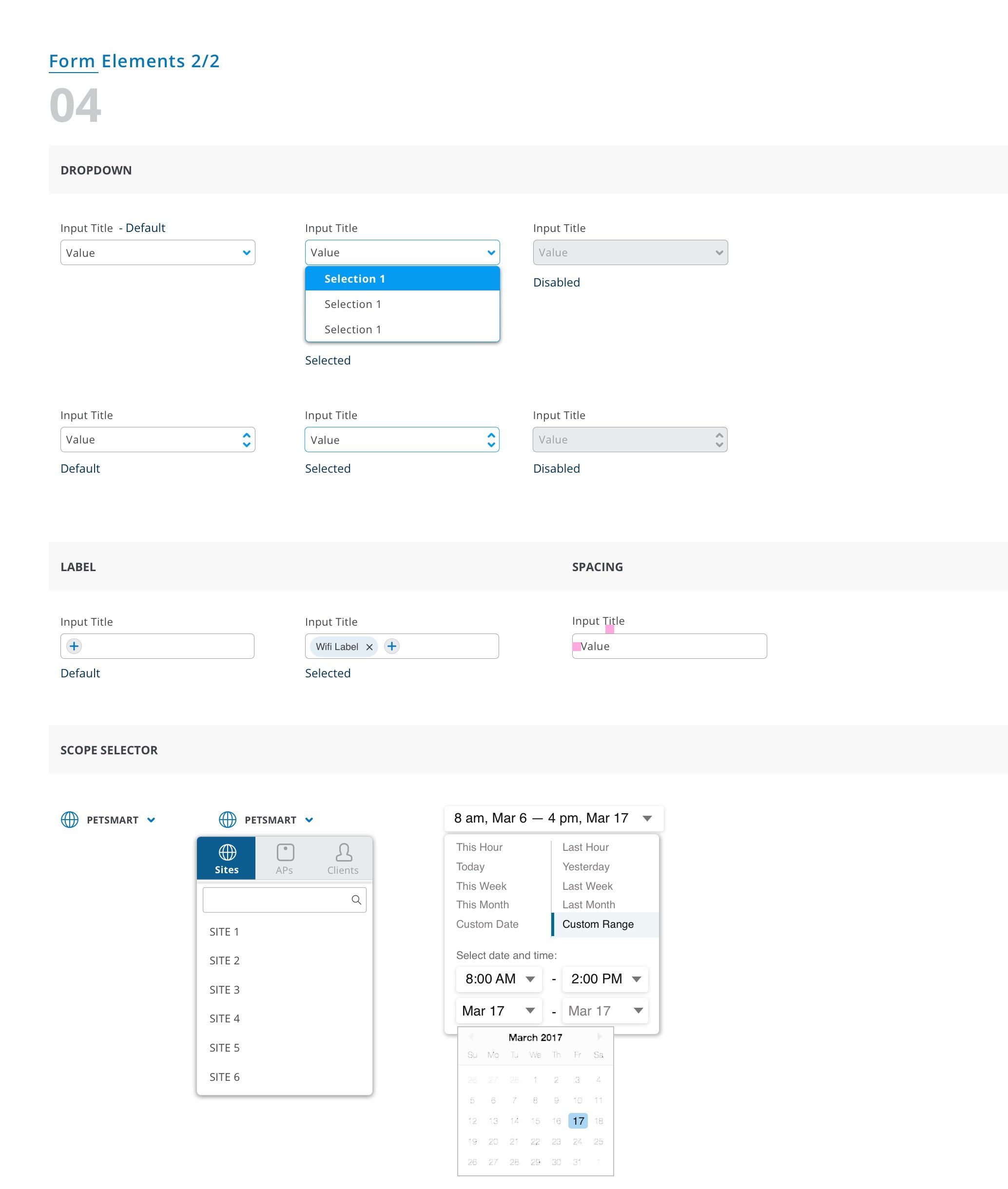
Task: Click the search magnifier icon in Sites panel
Action: point(356,900)
